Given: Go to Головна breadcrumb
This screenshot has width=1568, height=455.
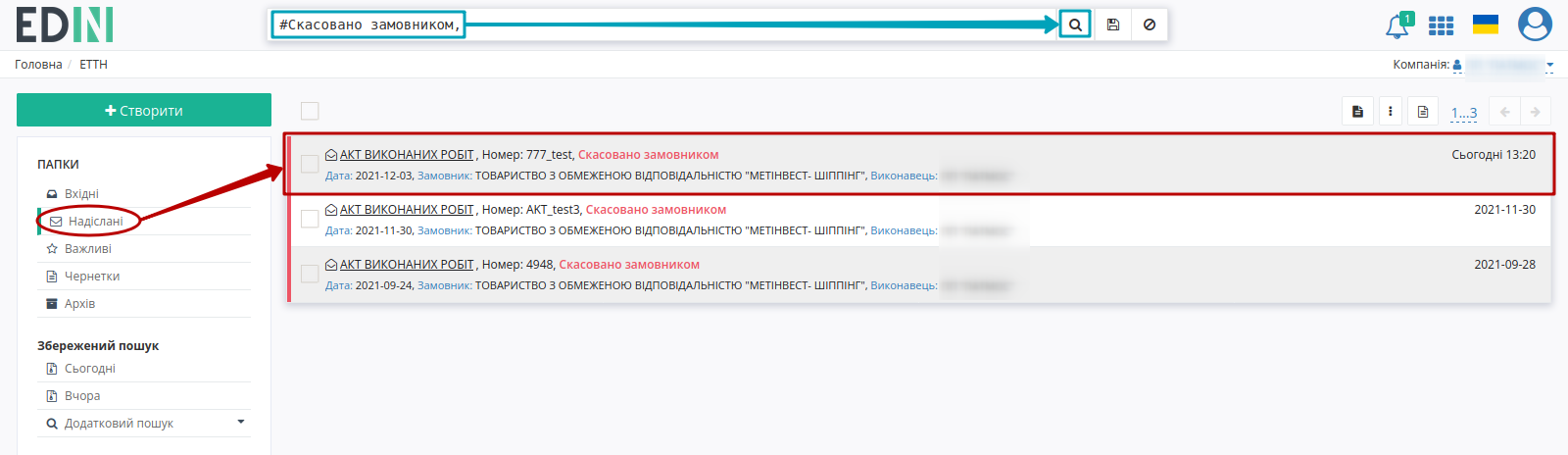Looking at the screenshot, I should coord(38,65).
